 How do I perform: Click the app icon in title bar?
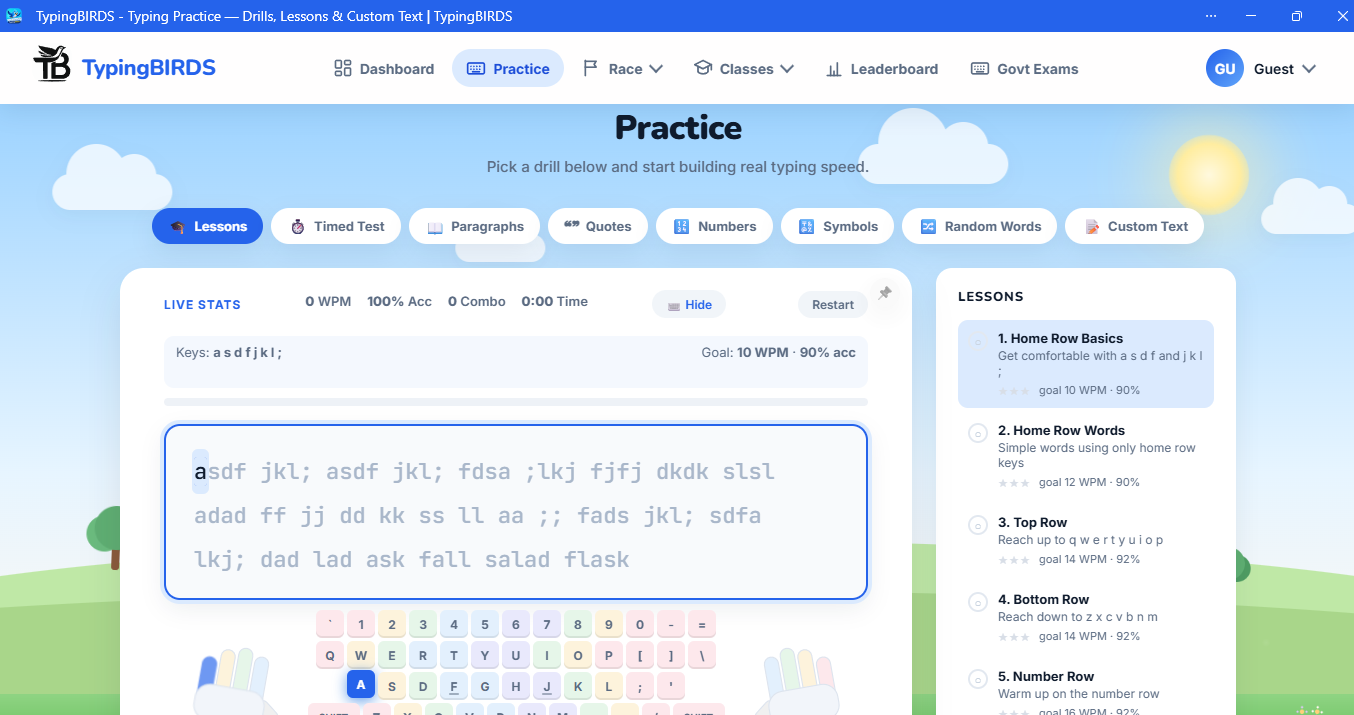(14, 16)
